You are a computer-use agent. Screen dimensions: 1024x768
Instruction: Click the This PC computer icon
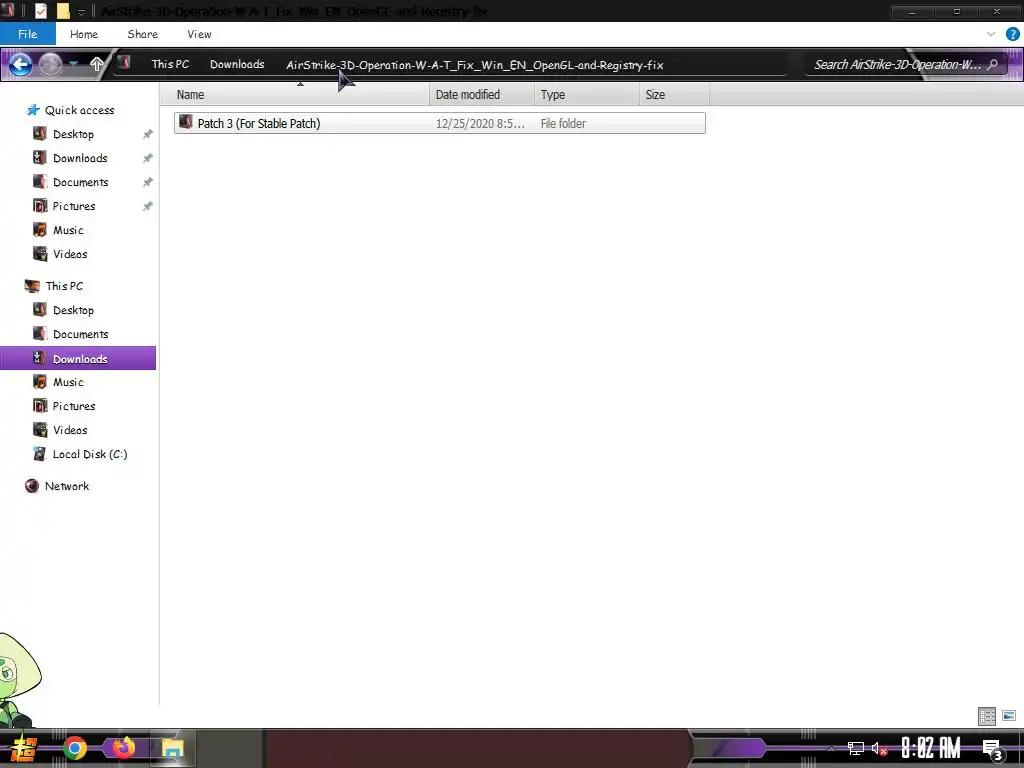pos(32,285)
